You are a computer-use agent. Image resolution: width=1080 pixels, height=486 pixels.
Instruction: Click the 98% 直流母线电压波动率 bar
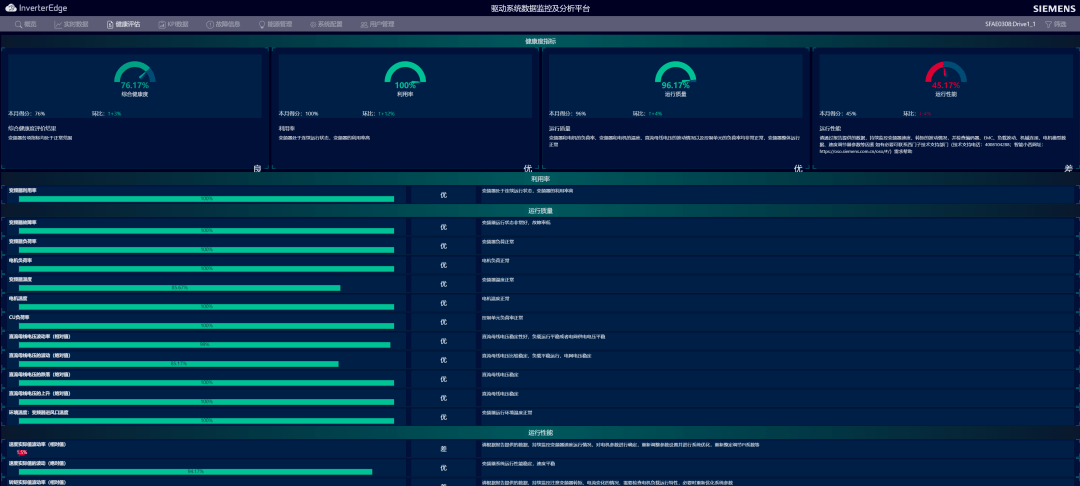point(205,345)
